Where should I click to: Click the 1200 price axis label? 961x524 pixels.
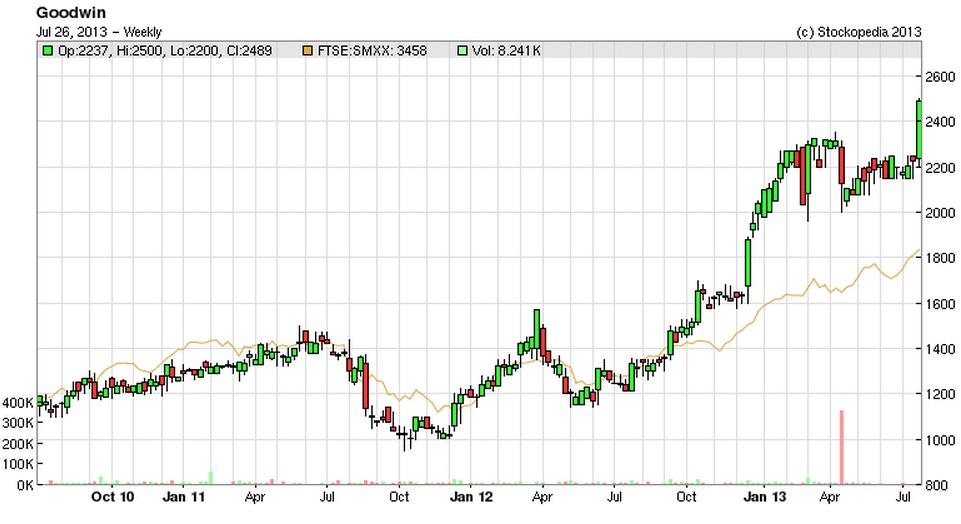point(940,394)
